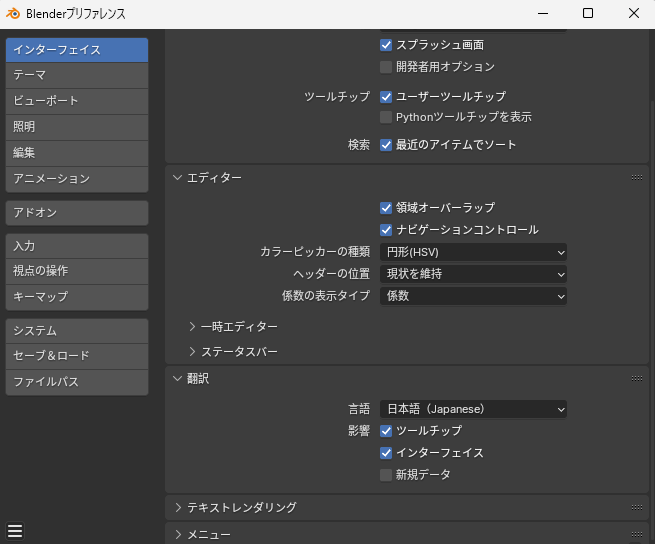The height and width of the screenshot is (544, 655).
Task: Open the 言語 language dropdown
Action: [473, 409]
